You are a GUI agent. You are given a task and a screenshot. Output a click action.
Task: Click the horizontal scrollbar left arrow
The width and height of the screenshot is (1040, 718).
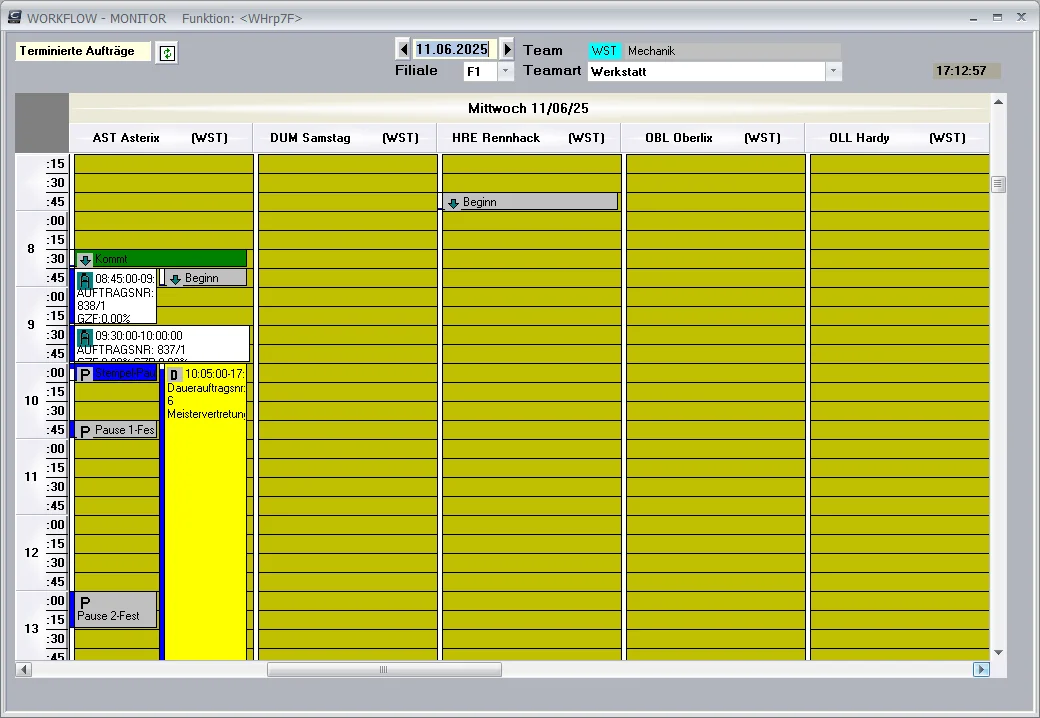pyautogui.click(x=24, y=670)
